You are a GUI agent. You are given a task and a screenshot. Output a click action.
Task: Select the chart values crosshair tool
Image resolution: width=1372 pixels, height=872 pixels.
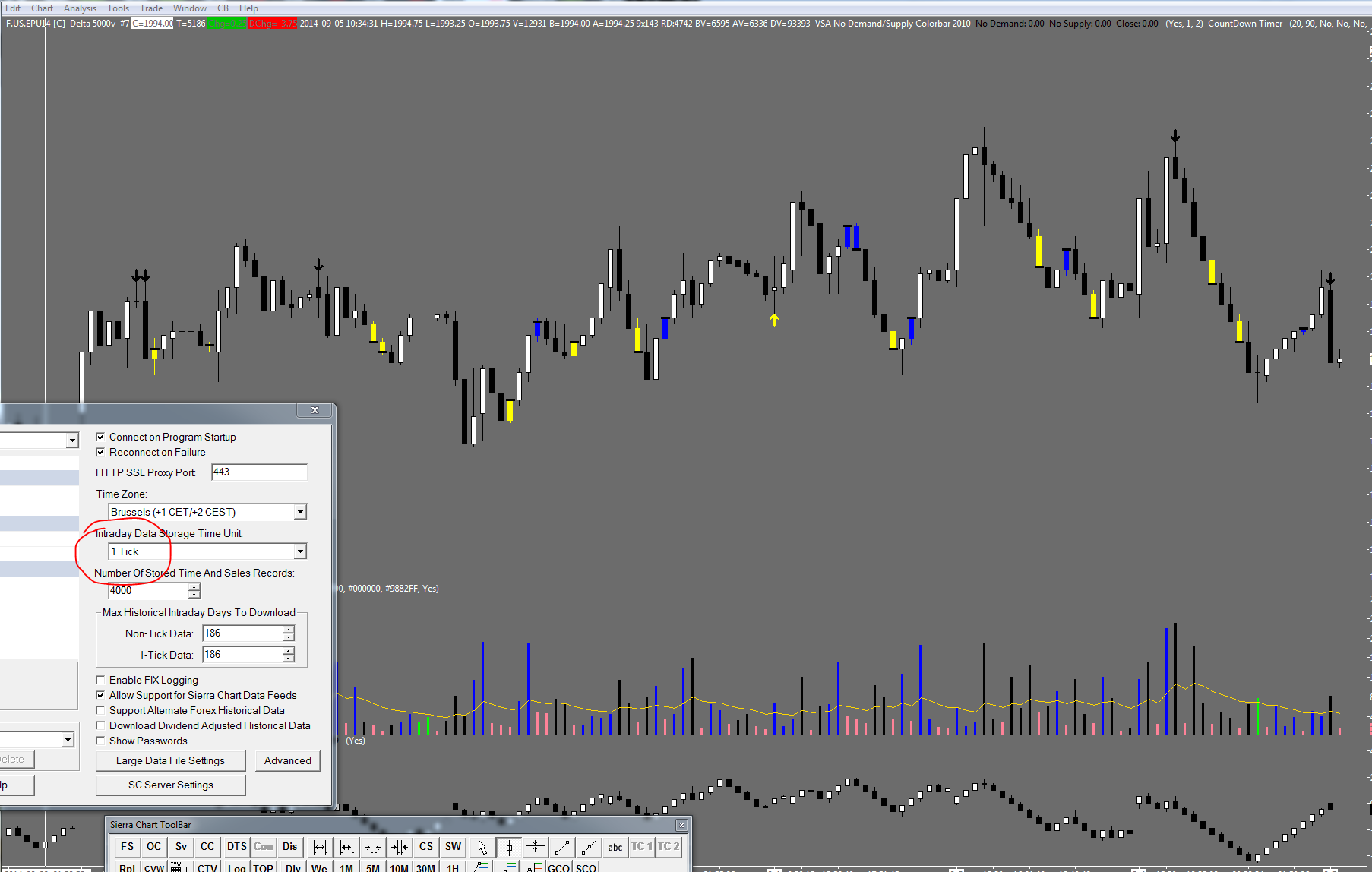tap(509, 846)
